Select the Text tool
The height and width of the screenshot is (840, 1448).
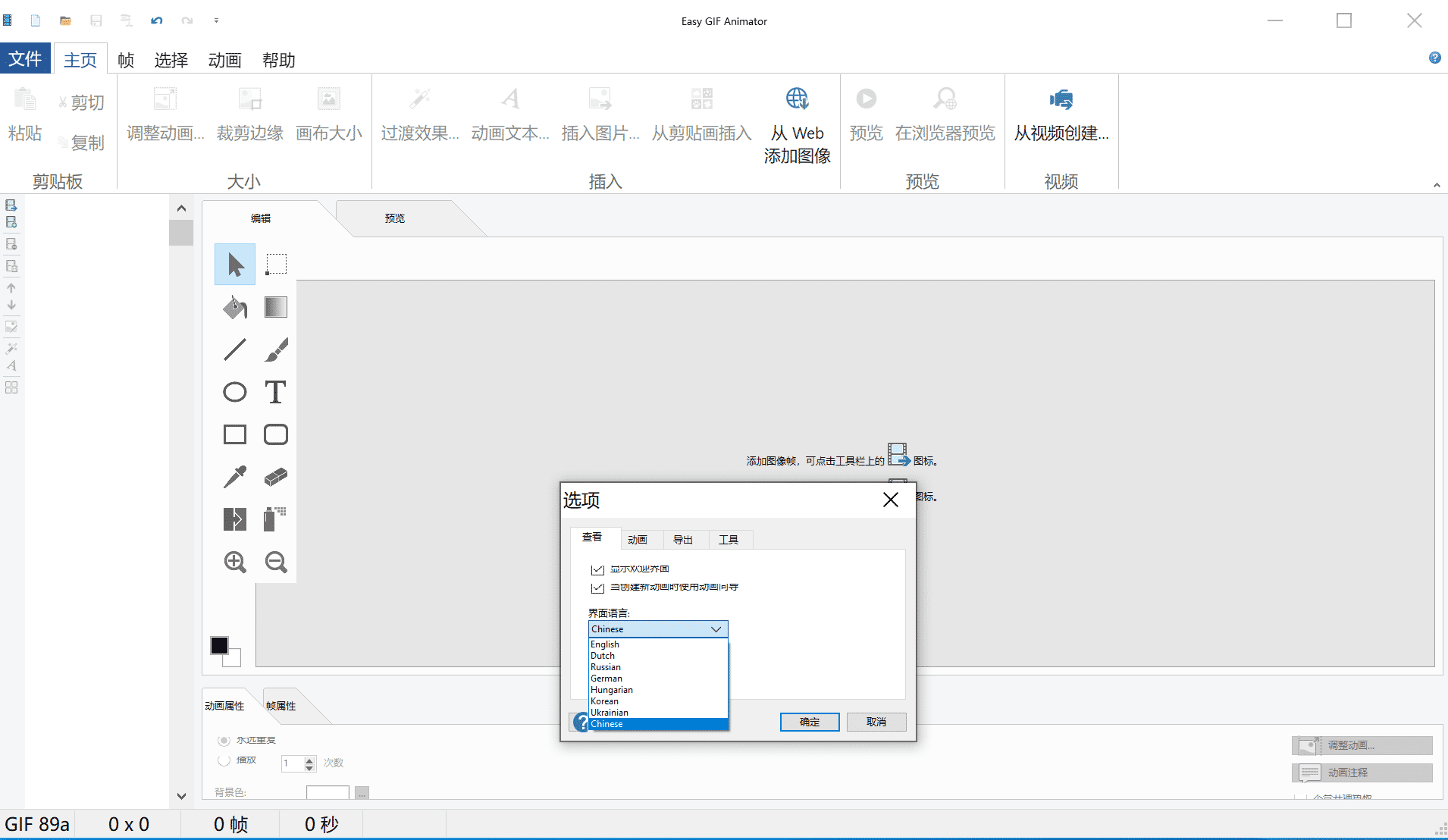[x=276, y=392]
